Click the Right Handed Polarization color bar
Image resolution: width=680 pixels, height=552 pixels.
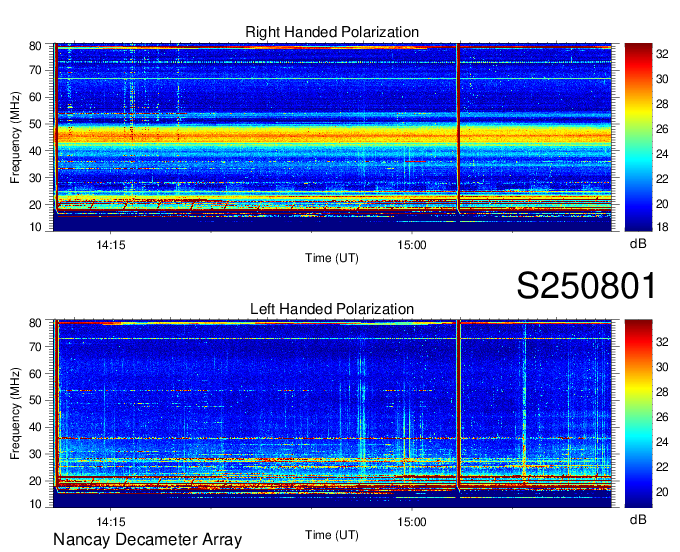click(638, 137)
